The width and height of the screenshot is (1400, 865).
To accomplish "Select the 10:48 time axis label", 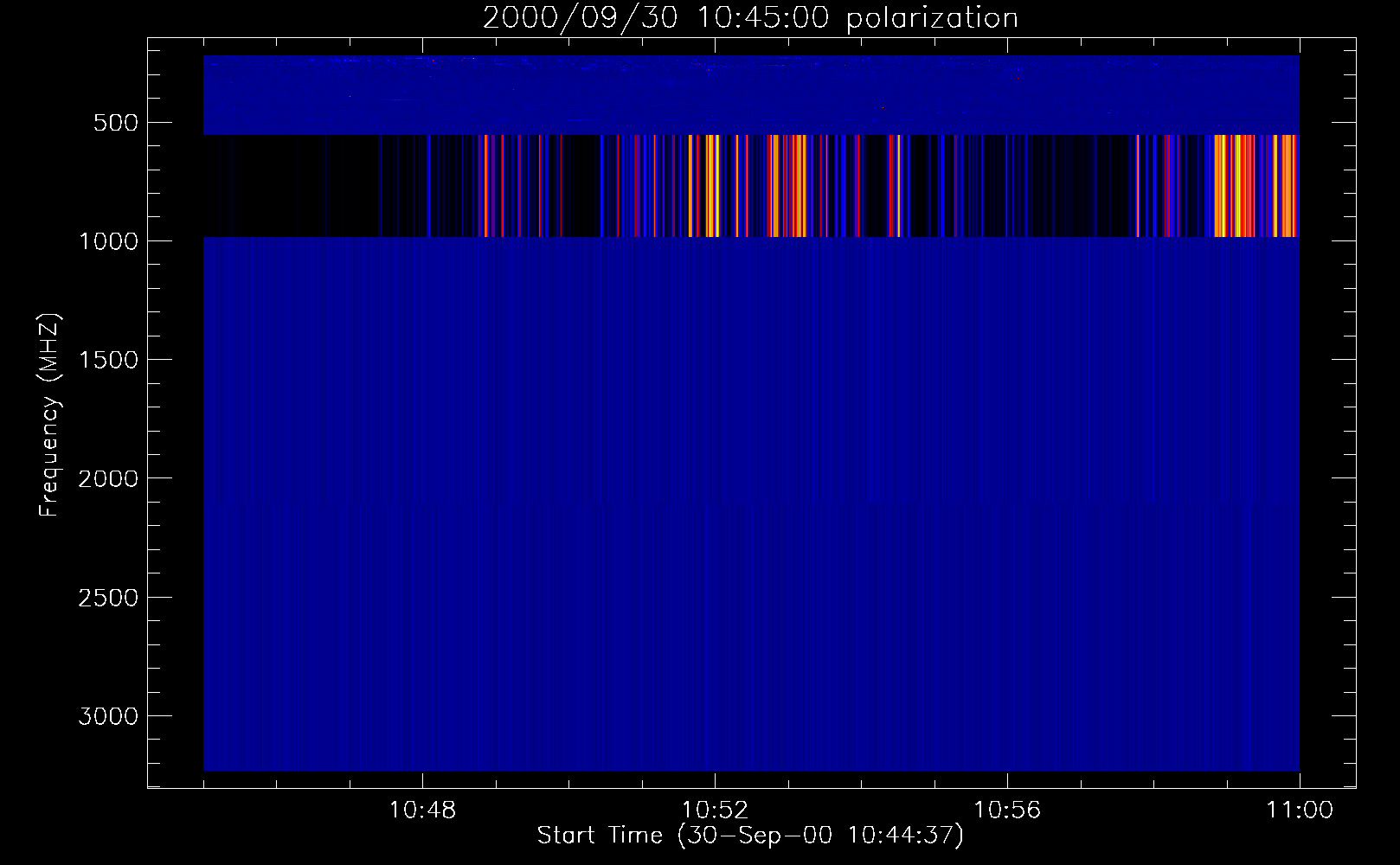I will pyautogui.click(x=422, y=811).
